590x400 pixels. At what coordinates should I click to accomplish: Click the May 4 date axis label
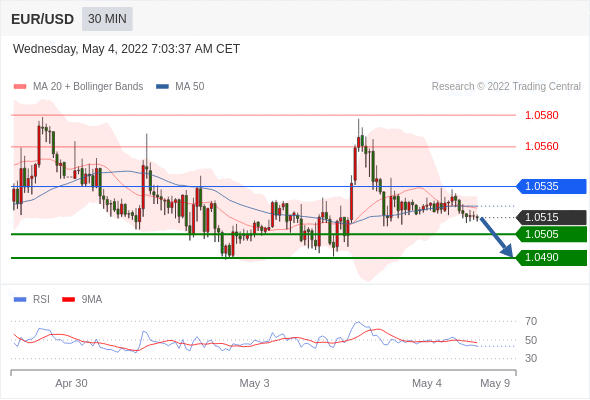(x=427, y=383)
